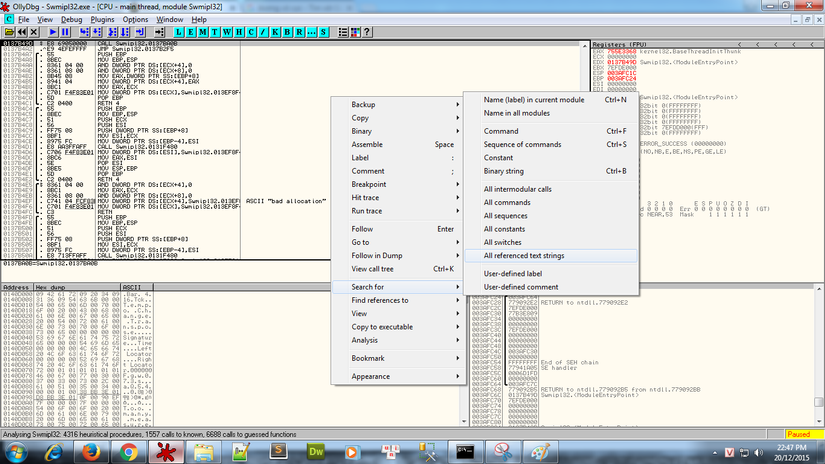Click the ASCII column header in dump
The image size is (825, 464).
[137, 287]
